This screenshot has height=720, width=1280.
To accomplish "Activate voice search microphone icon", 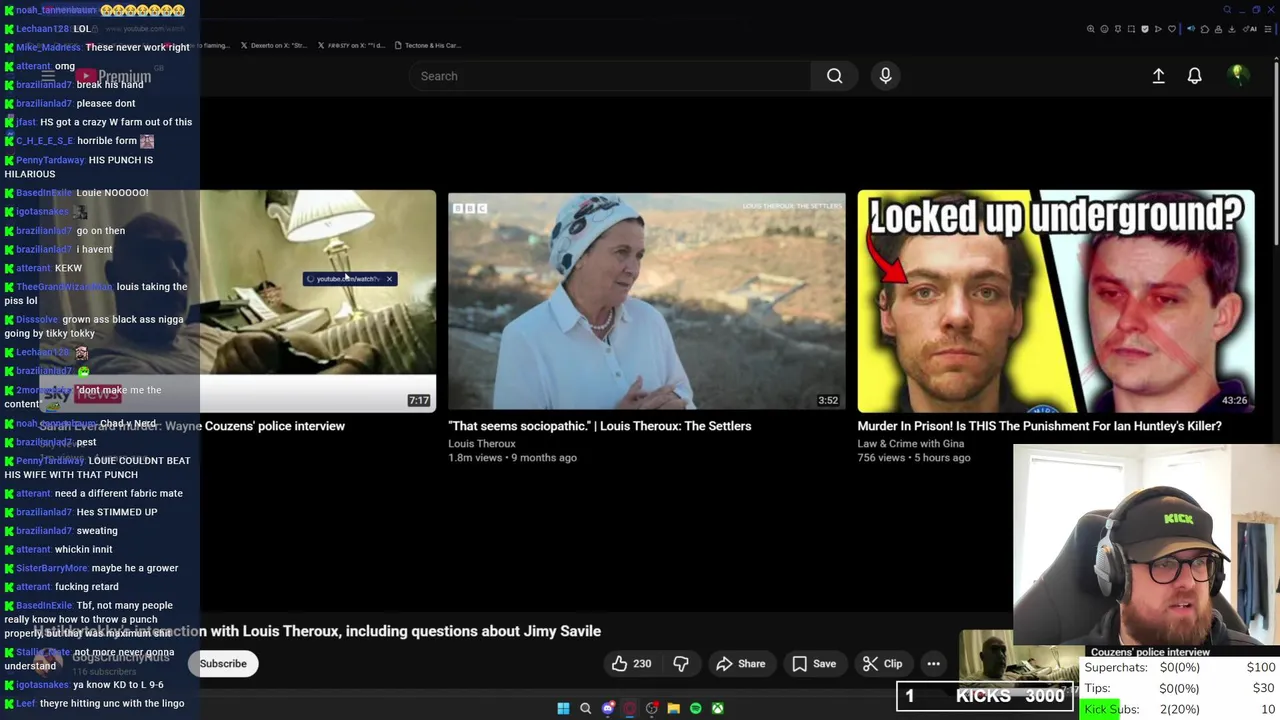I will coord(885,76).
